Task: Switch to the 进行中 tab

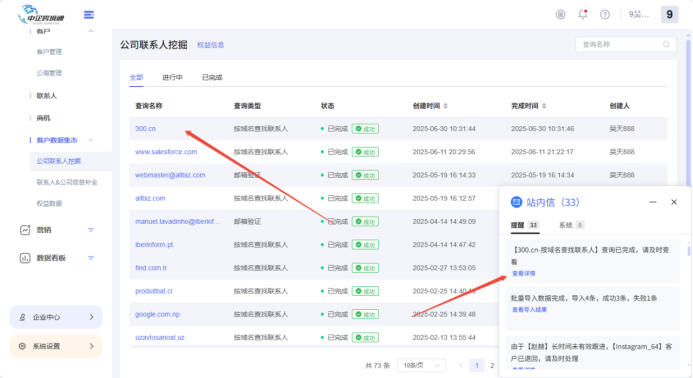Action: click(x=172, y=77)
